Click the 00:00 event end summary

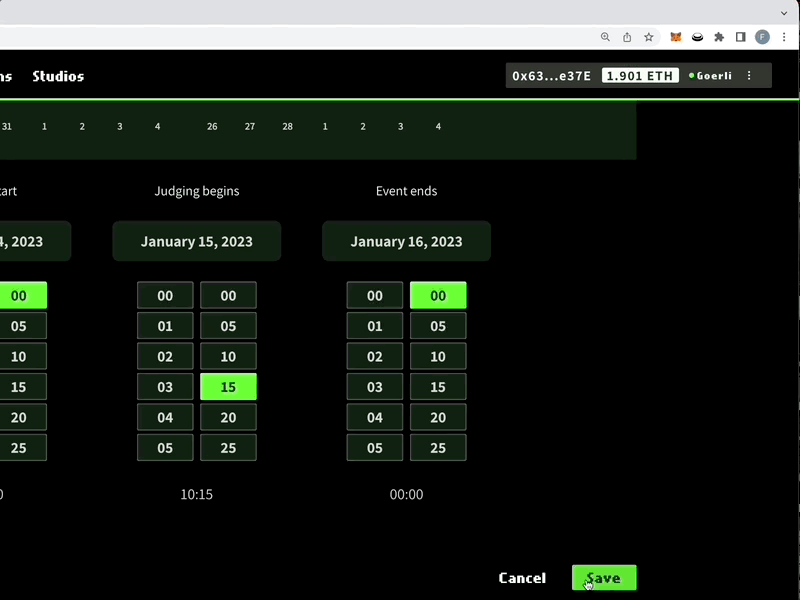pyautogui.click(x=406, y=494)
